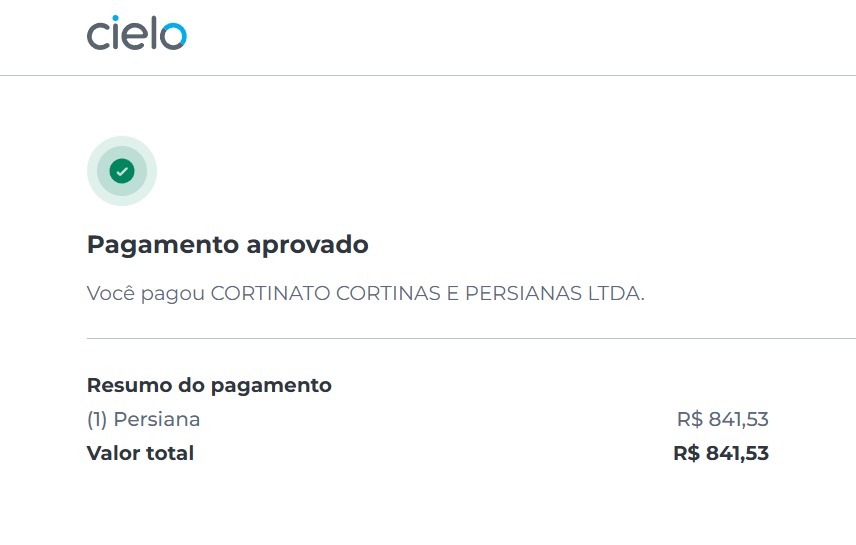
Task: Click the blue letter o in Cielo logo
Action: pos(174,36)
